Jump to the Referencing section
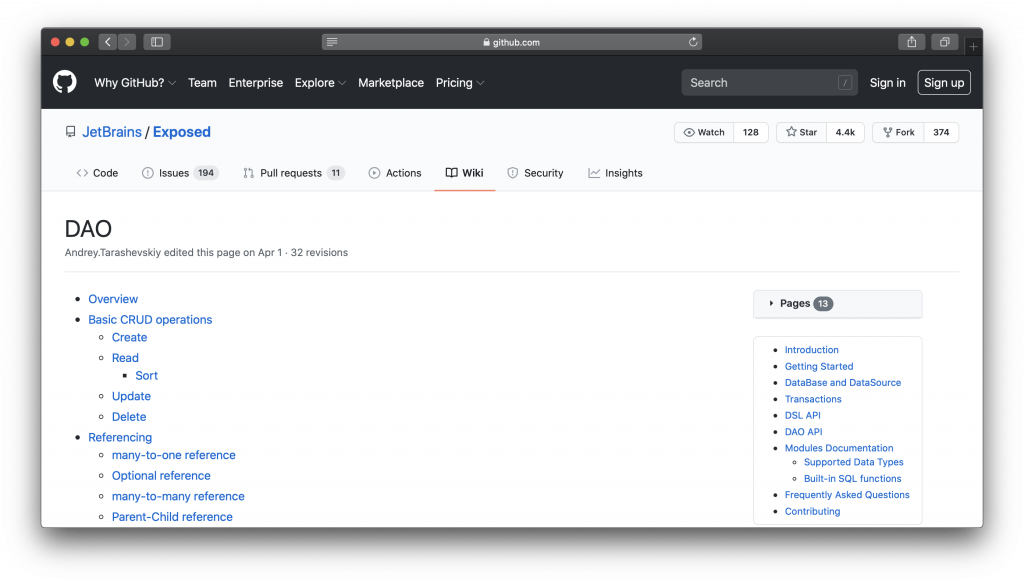The width and height of the screenshot is (1024, 582). coord(120,438)
